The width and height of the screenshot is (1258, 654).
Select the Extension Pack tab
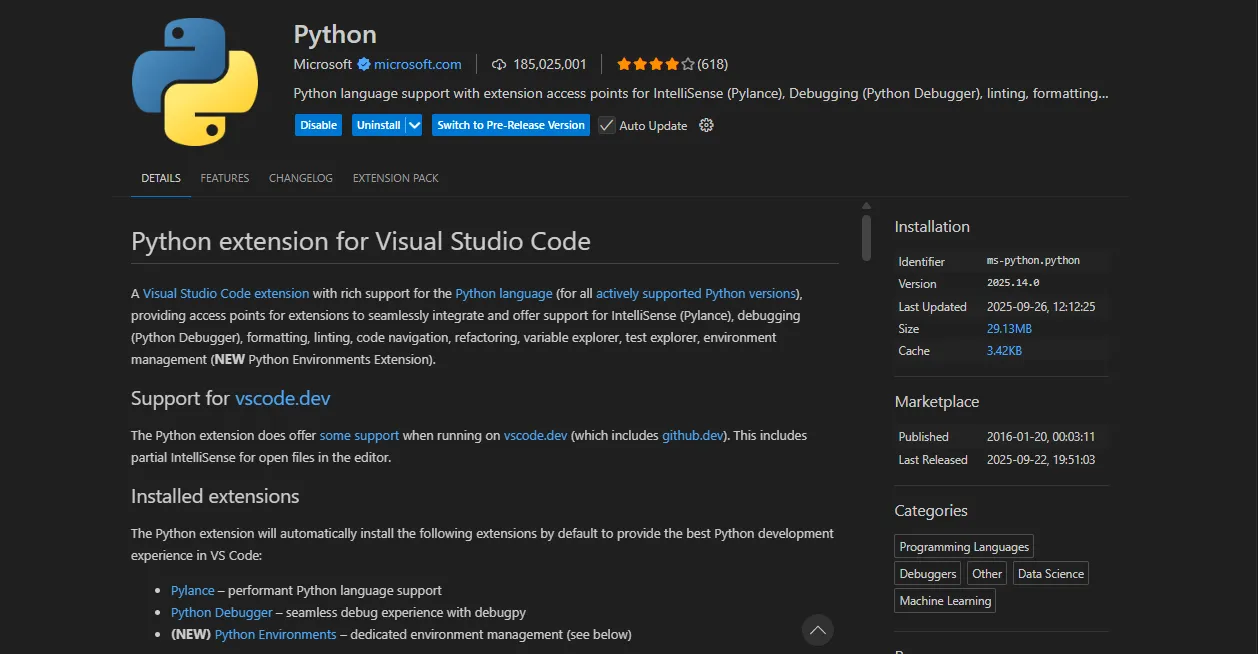point(395,178)
